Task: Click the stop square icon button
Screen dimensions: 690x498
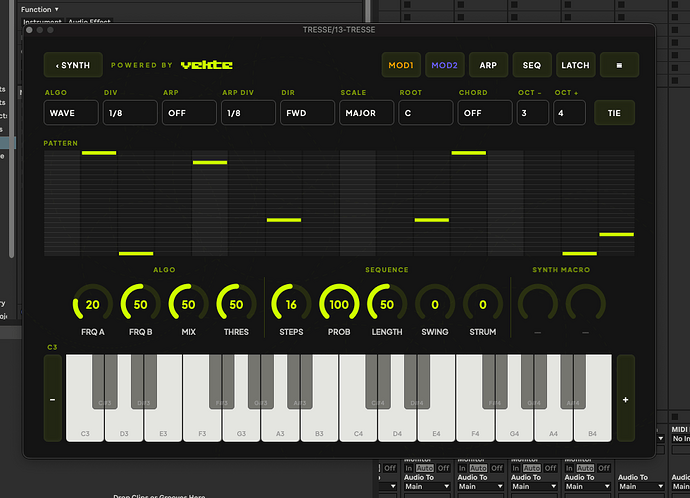Action: [619, 65]
